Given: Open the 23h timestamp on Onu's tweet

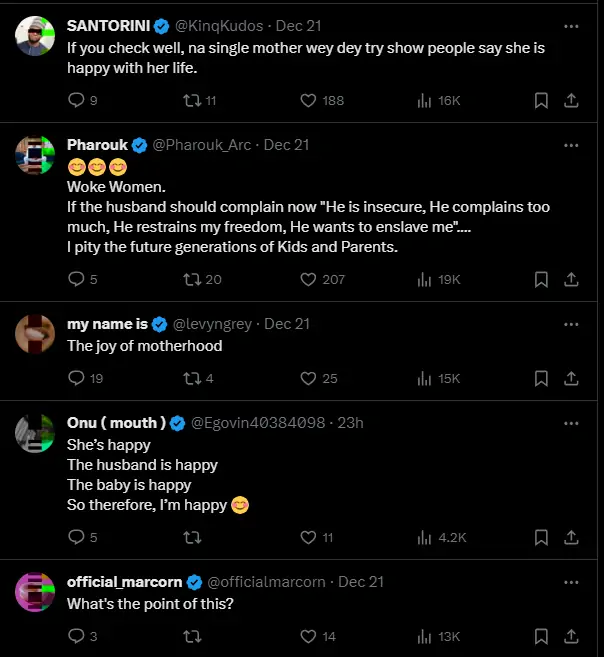Looking at the screenshot, I should pyautogui.click(x=351, y=423).
